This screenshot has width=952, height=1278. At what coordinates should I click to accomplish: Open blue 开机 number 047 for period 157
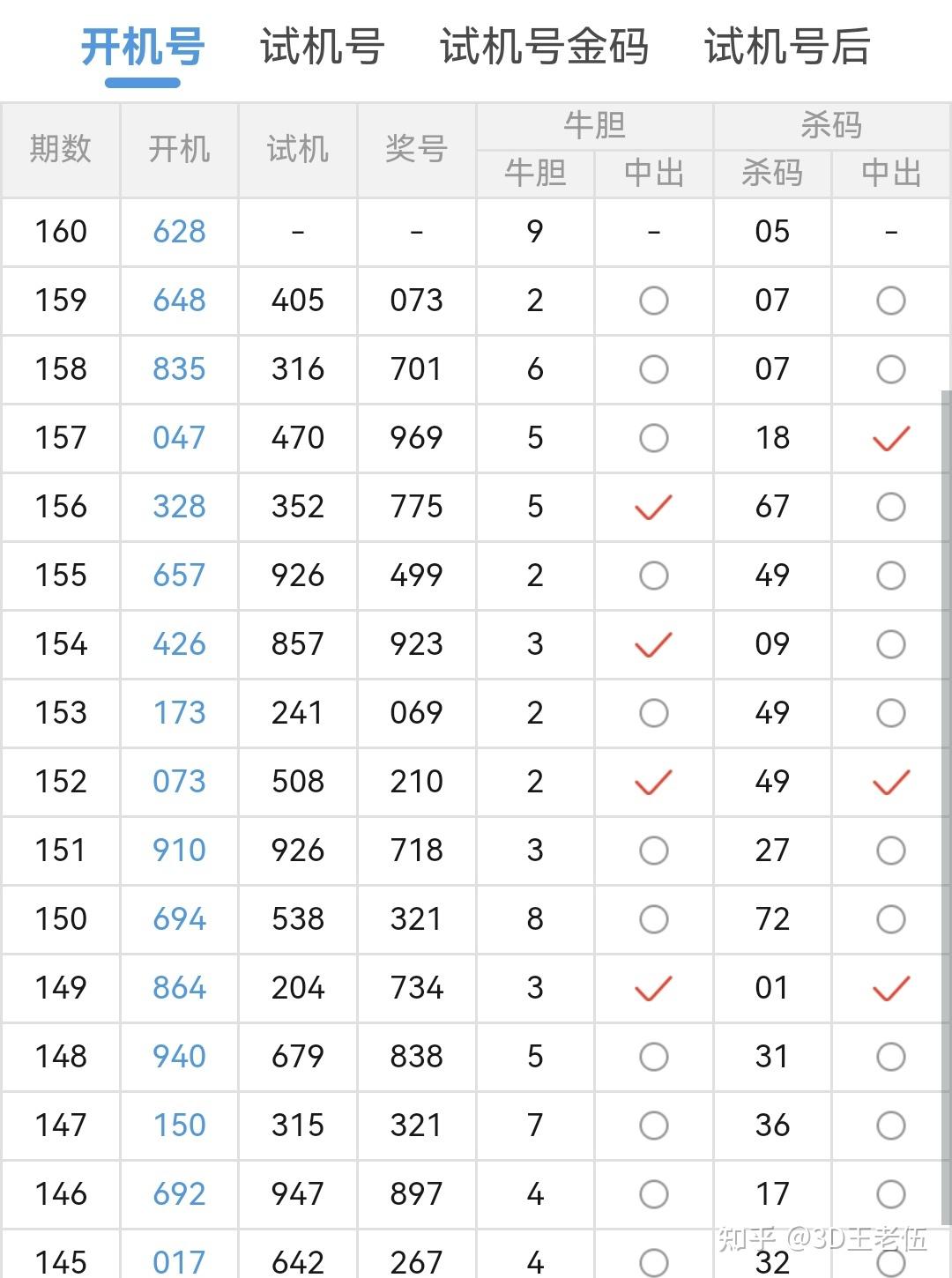click(179, 438)
